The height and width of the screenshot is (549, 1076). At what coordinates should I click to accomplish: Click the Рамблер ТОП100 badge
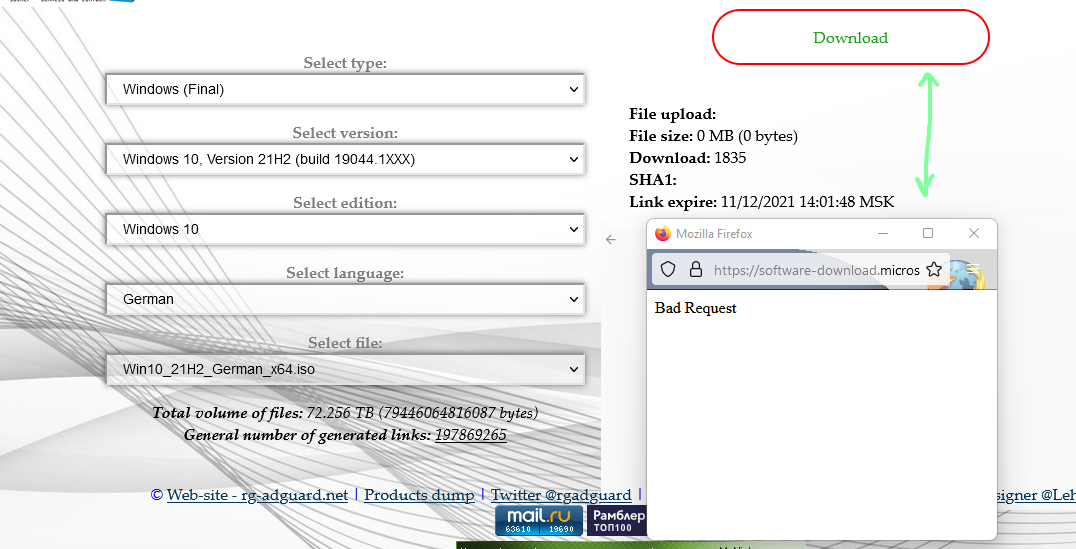(x=617, y=520)
